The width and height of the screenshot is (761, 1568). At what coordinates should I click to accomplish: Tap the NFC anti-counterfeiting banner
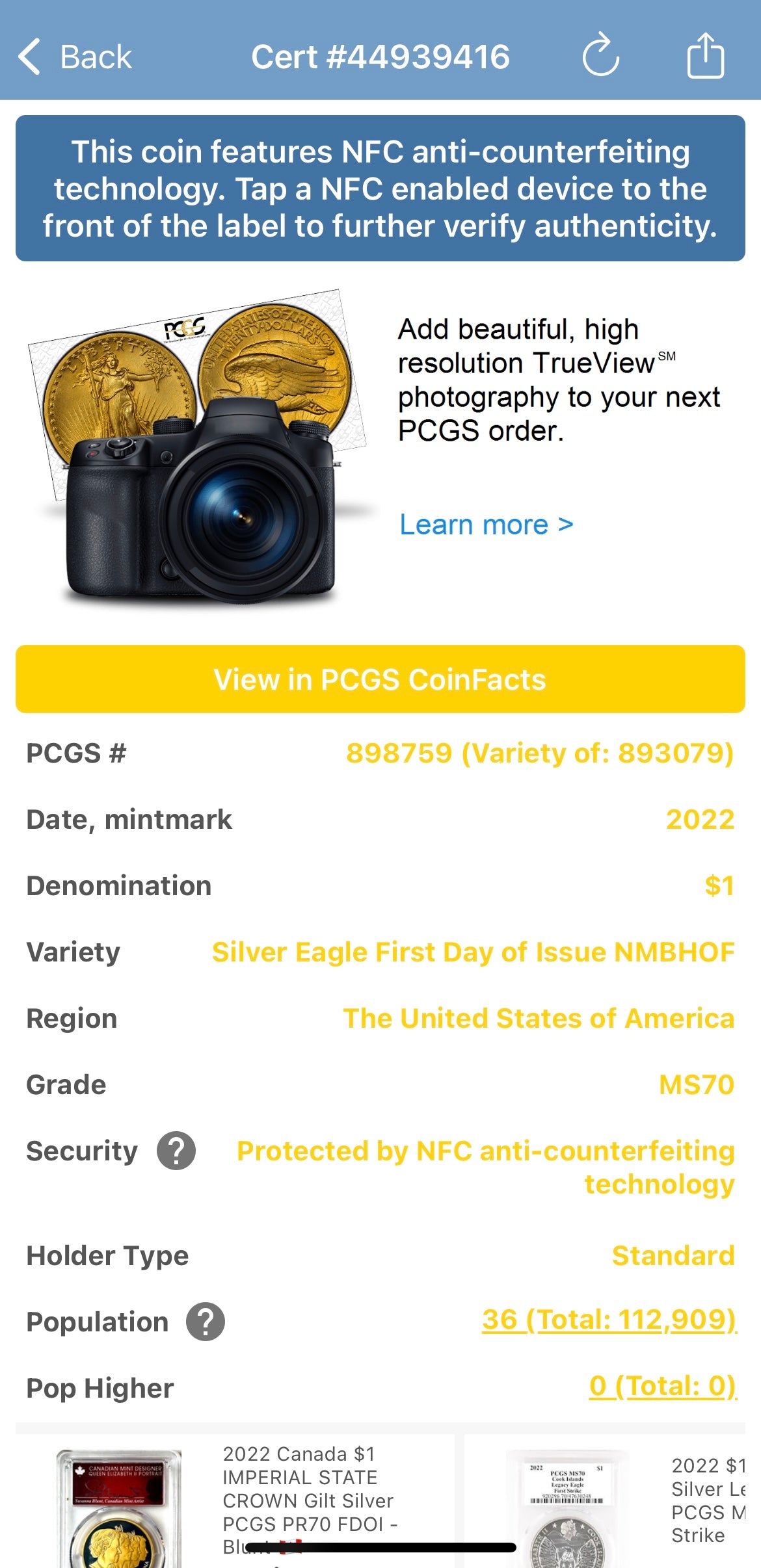[380, 189]
